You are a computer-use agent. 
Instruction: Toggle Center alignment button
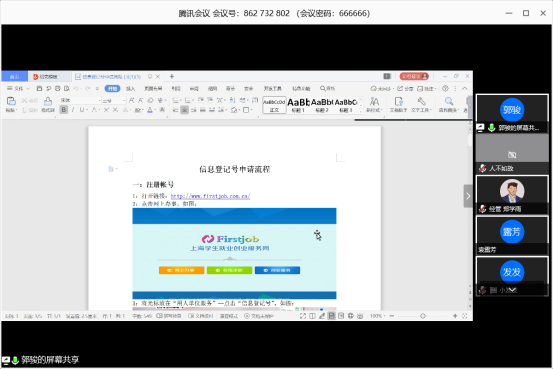click(x=184, y=110)
